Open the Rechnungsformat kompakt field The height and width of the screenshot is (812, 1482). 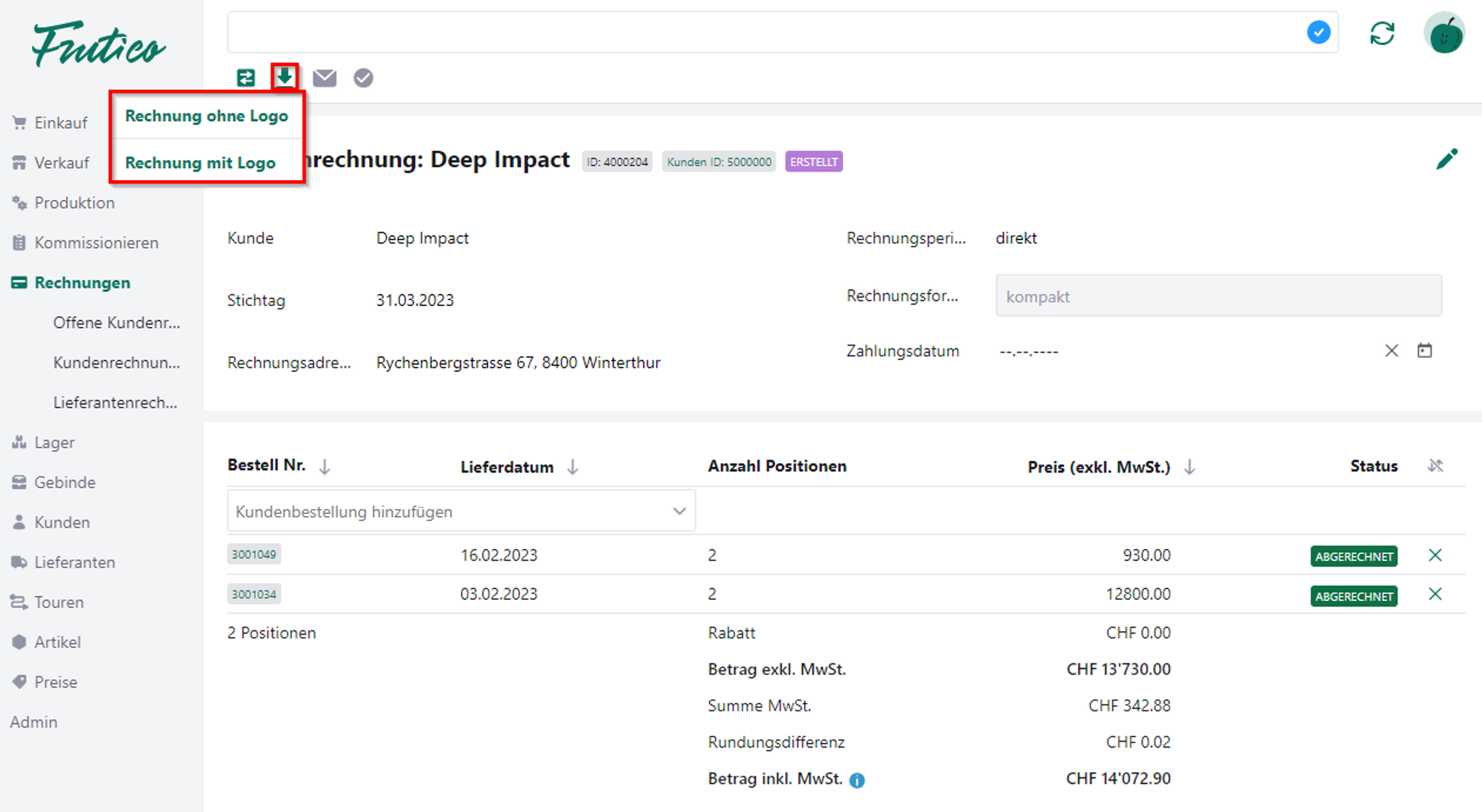pyautogui.click(x=1218, y=296)
